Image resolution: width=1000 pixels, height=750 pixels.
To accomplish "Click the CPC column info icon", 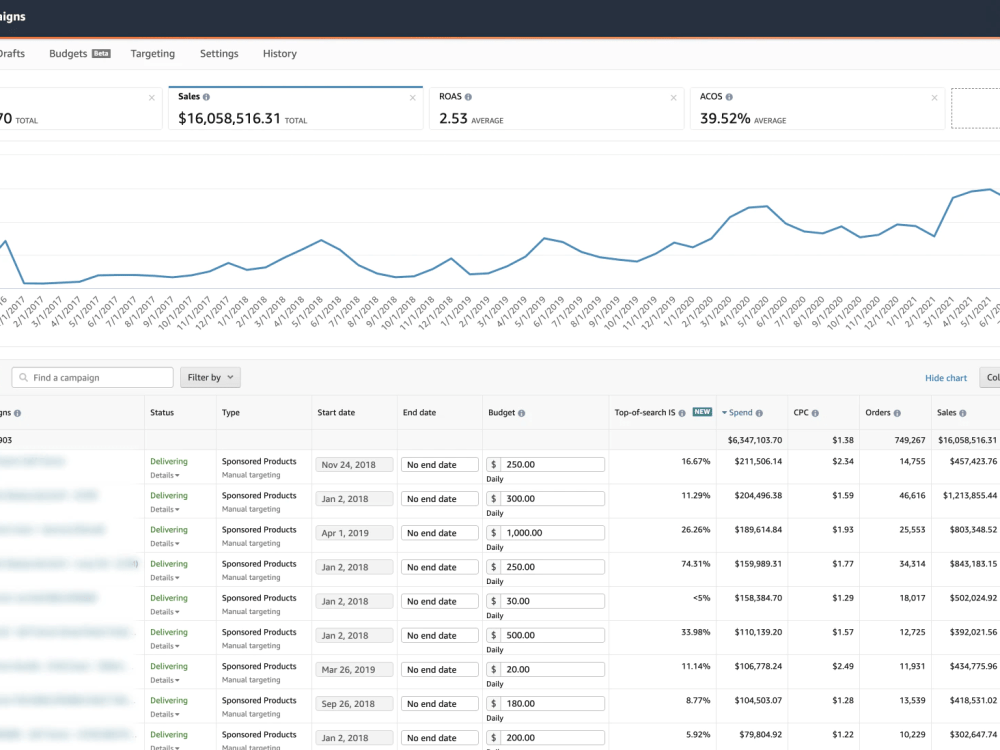I will coord(815,413).
